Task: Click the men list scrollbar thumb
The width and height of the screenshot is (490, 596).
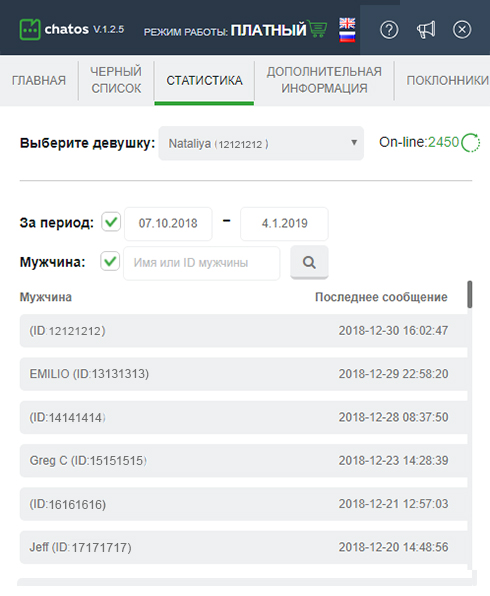Action: click(x=470, y=295)
